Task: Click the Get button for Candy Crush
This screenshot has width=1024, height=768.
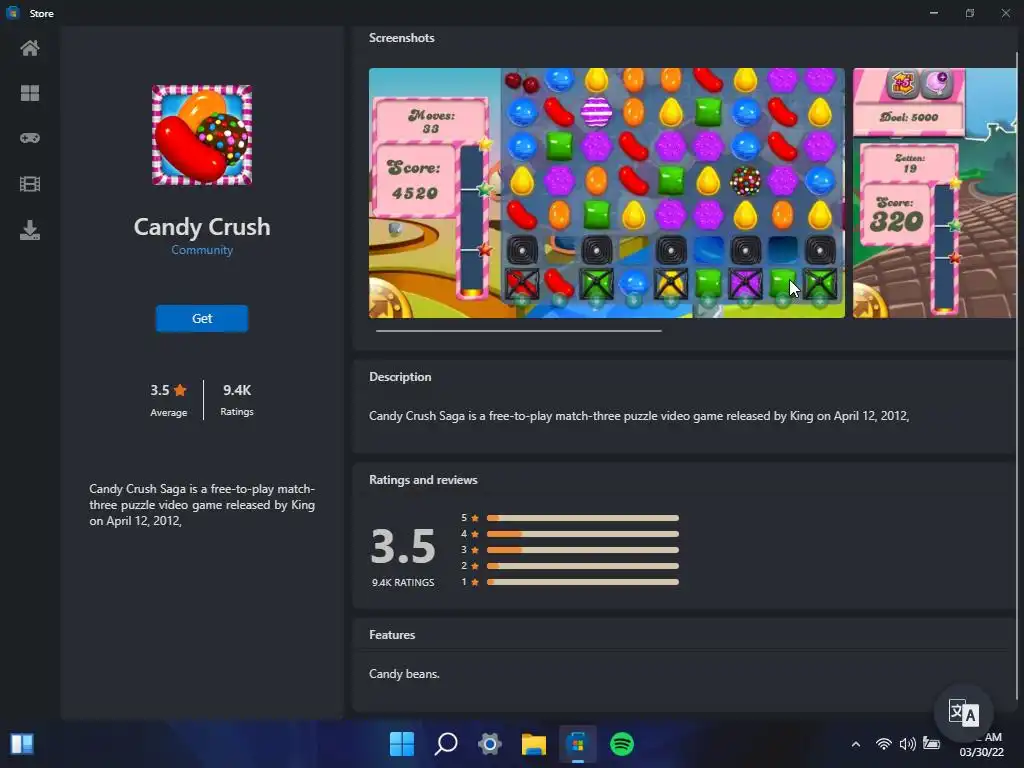Action: pos(202,318)
